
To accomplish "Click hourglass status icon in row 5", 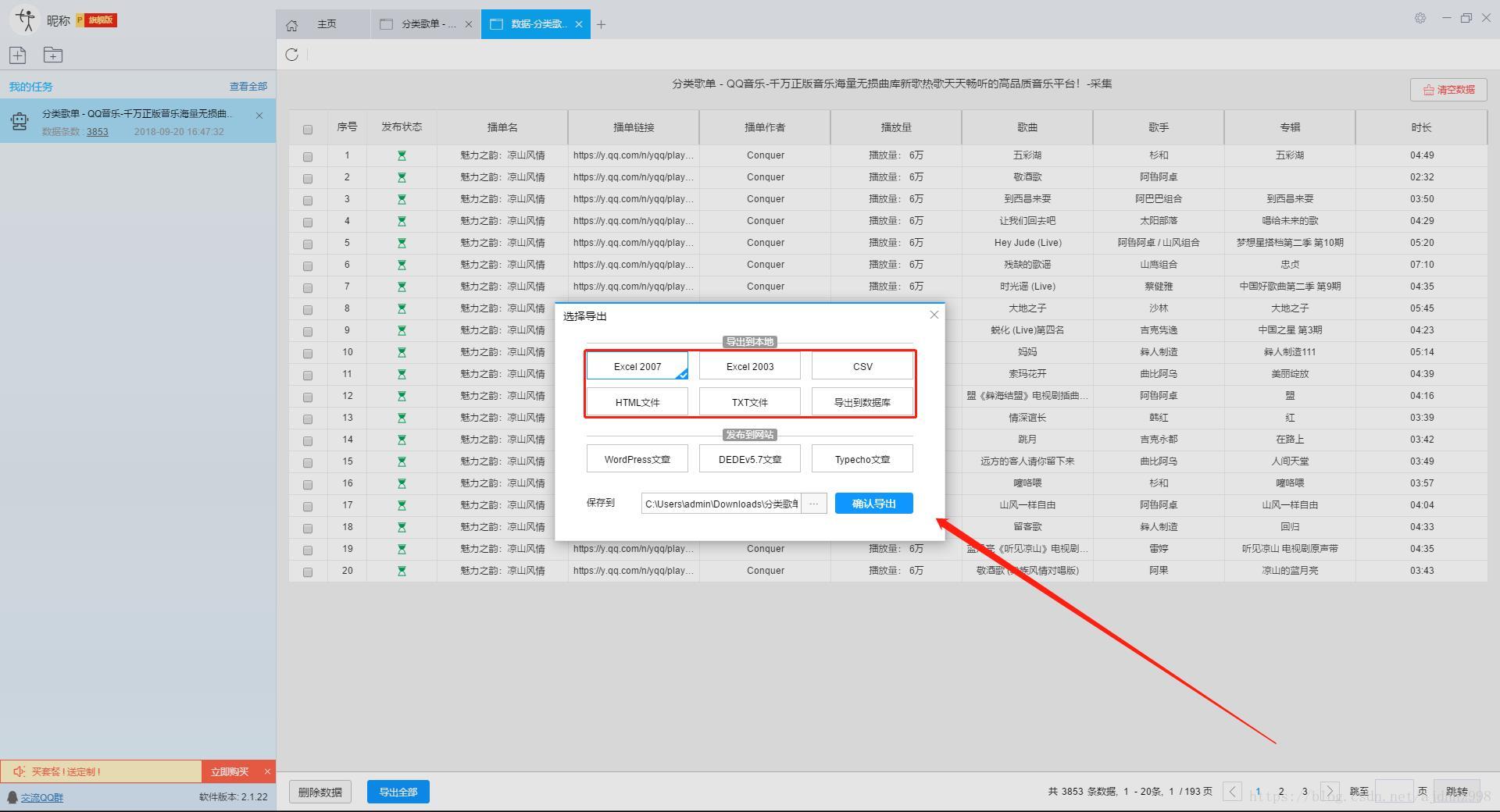I will click(x=402, y=243).
